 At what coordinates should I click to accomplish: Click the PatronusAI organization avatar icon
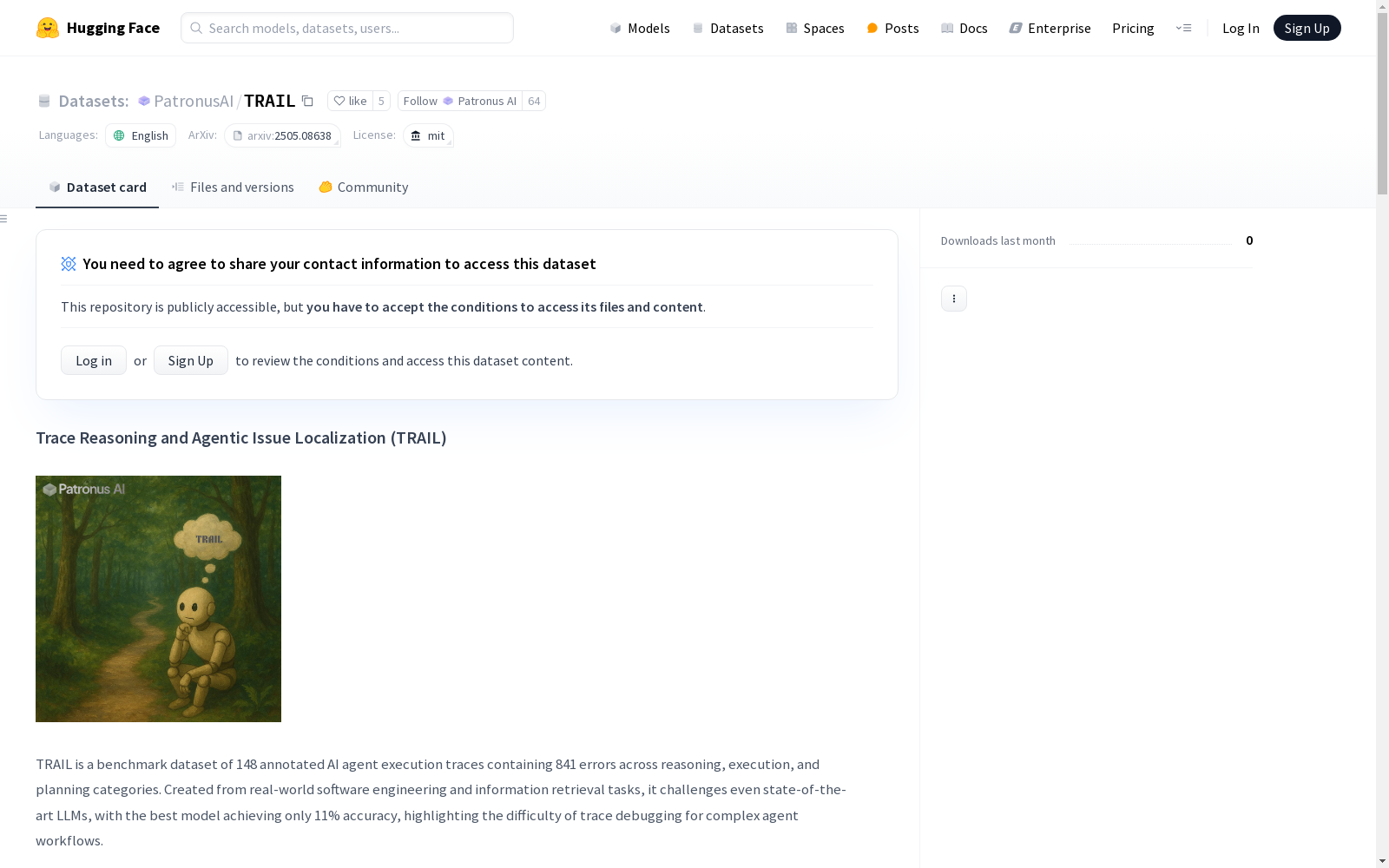(x=144, y=101)
